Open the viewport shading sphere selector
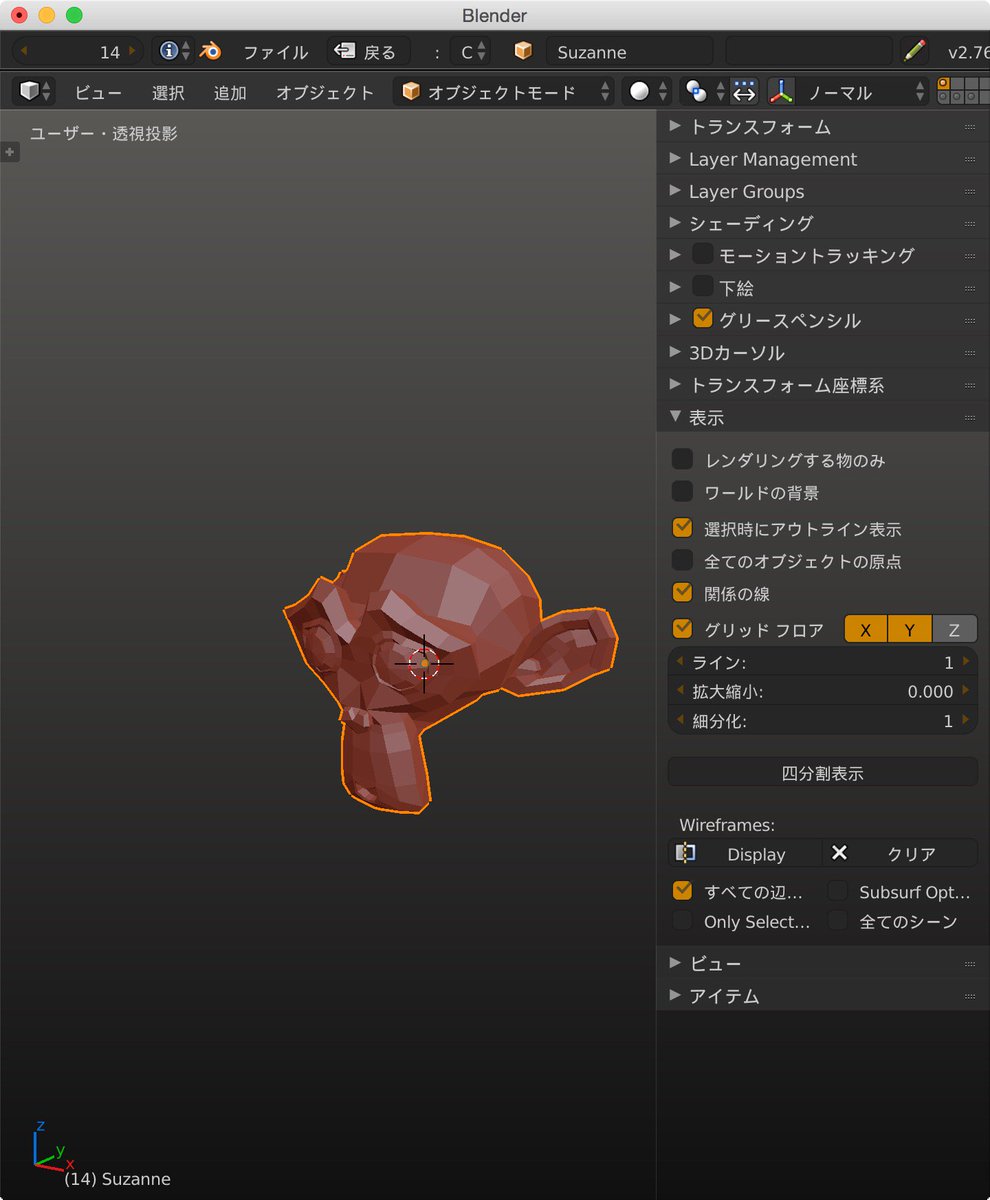Viewport: 990px width, 1200px height. (x=646, y=92)
